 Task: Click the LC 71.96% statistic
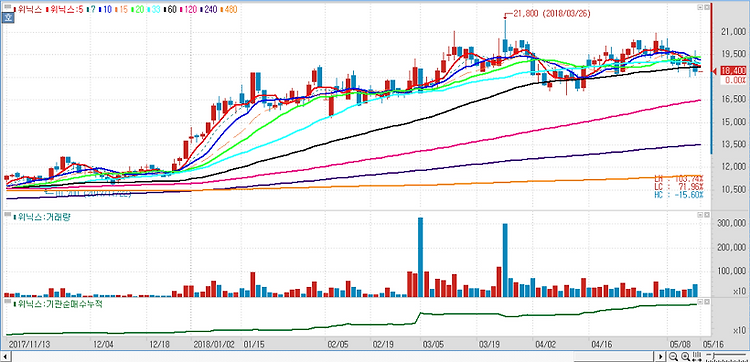(x=679, y=186)
